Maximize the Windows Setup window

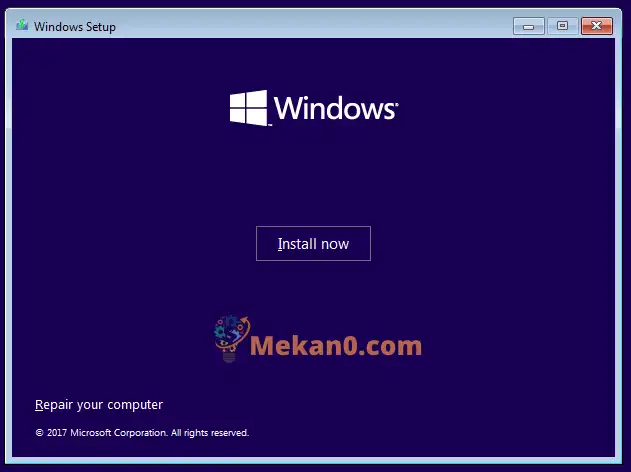tap(562, 26)
